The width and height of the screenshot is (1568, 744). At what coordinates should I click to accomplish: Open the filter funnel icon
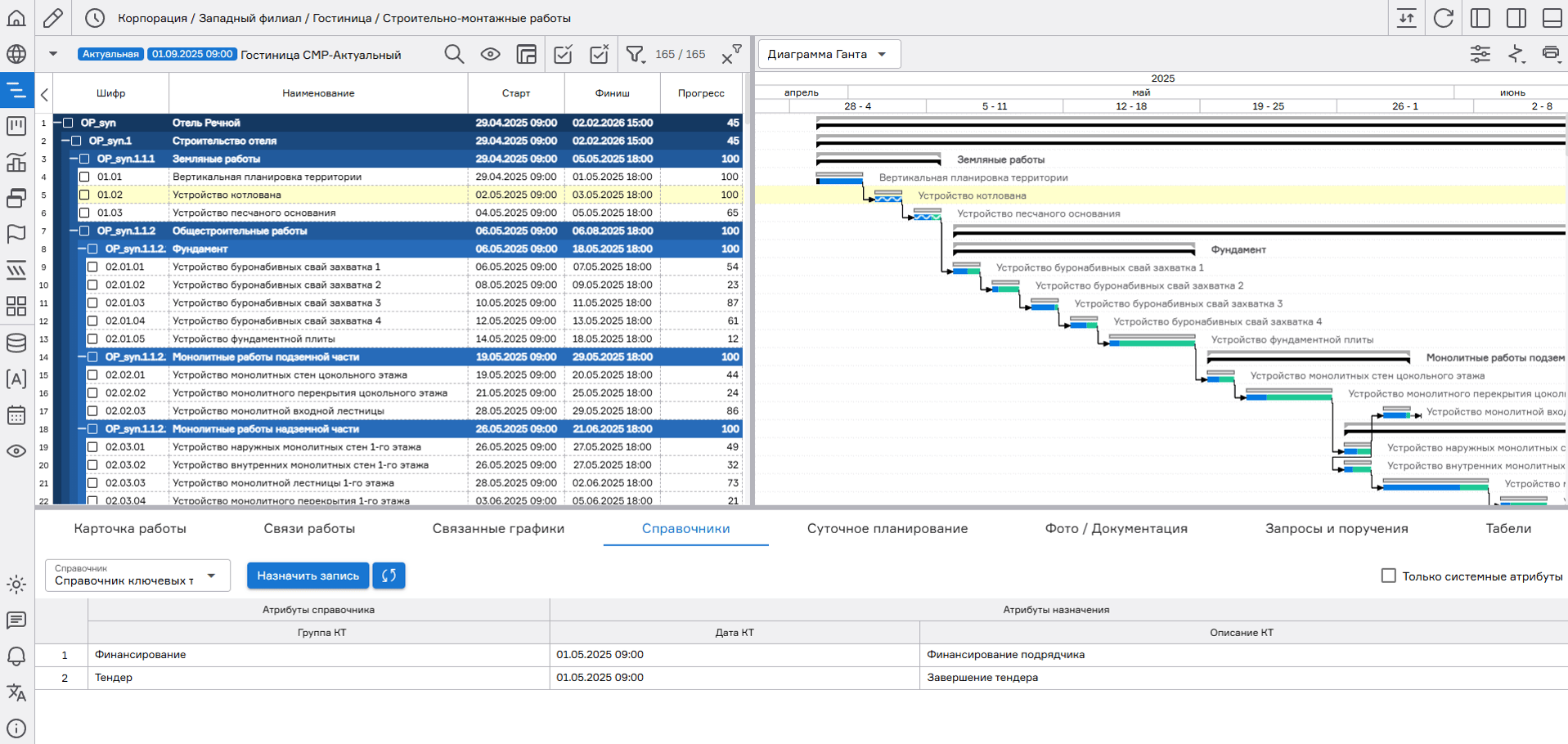coord(635,55)
